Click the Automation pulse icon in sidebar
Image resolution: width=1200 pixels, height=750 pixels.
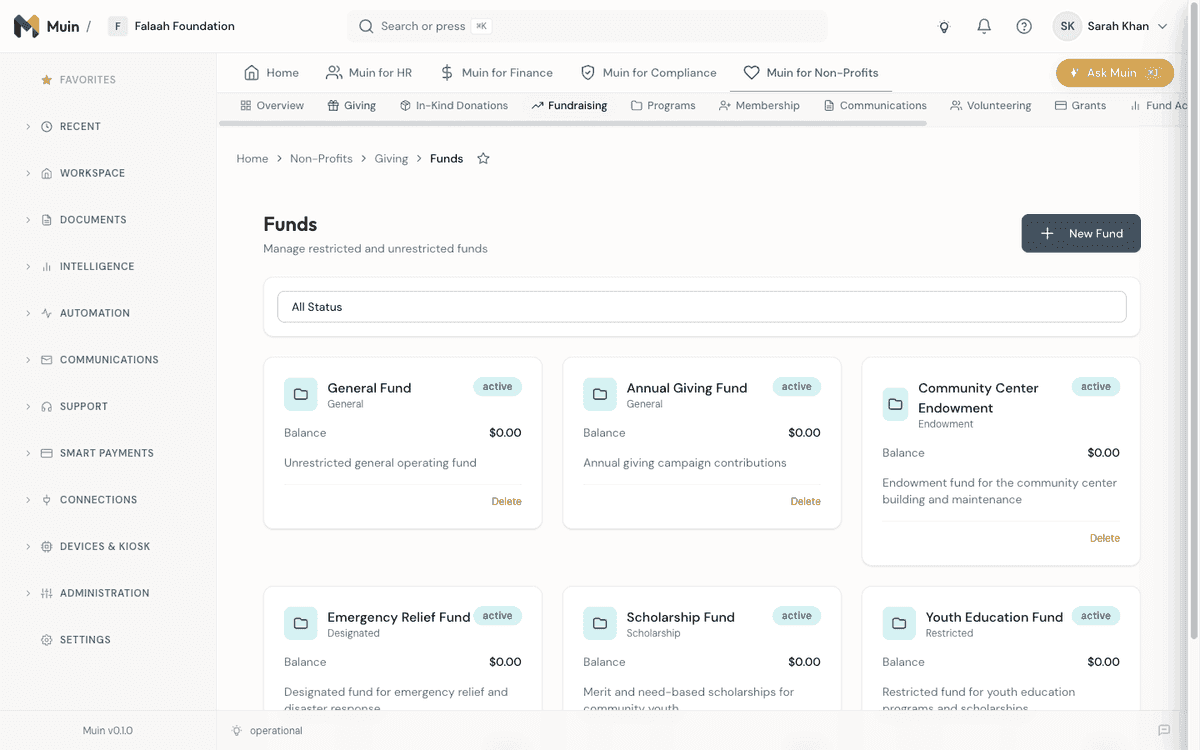pyautogui.click(x=46, y=313)
